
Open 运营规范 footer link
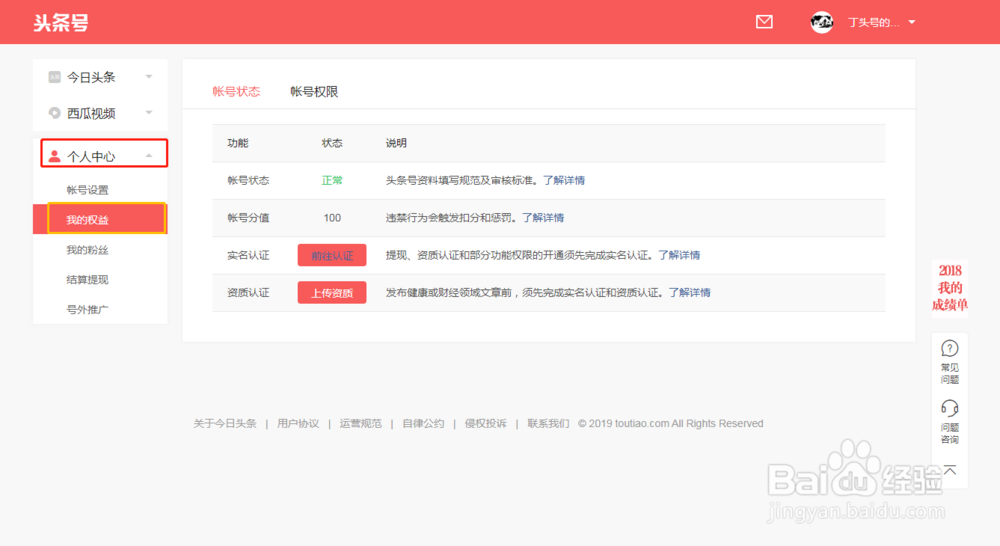(360, 424)
